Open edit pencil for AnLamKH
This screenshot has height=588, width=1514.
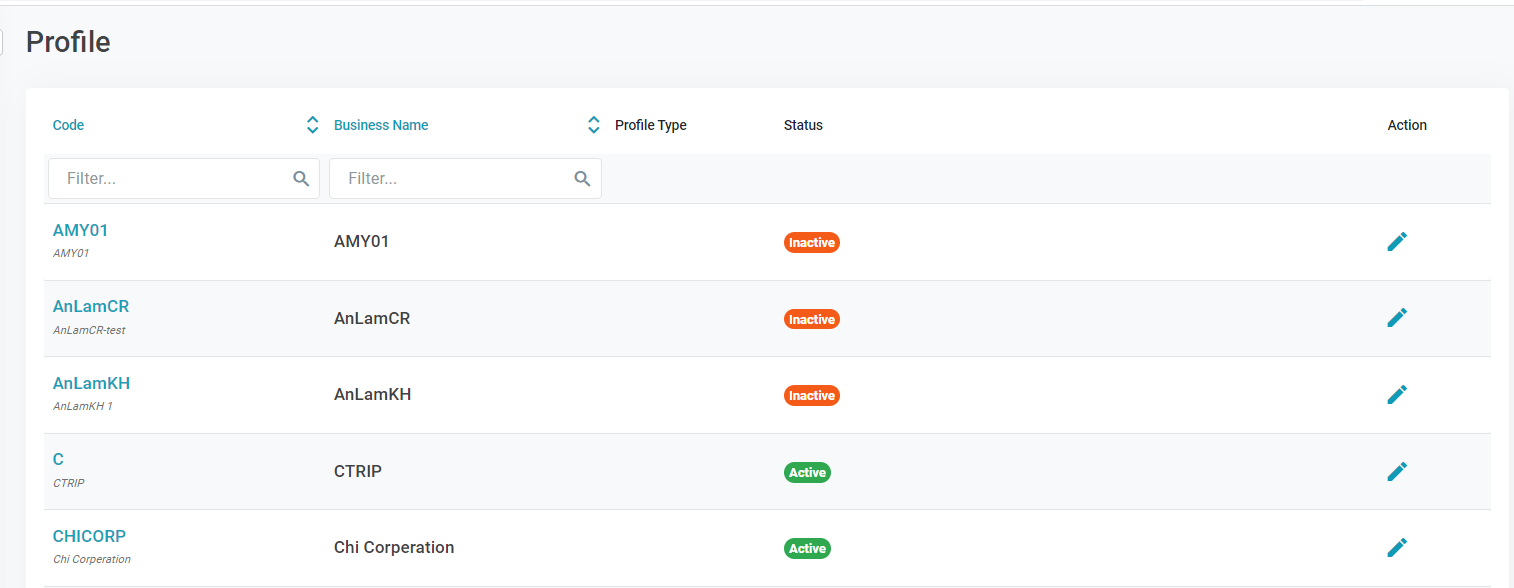pyautogui.click(x=1397, y=395)
